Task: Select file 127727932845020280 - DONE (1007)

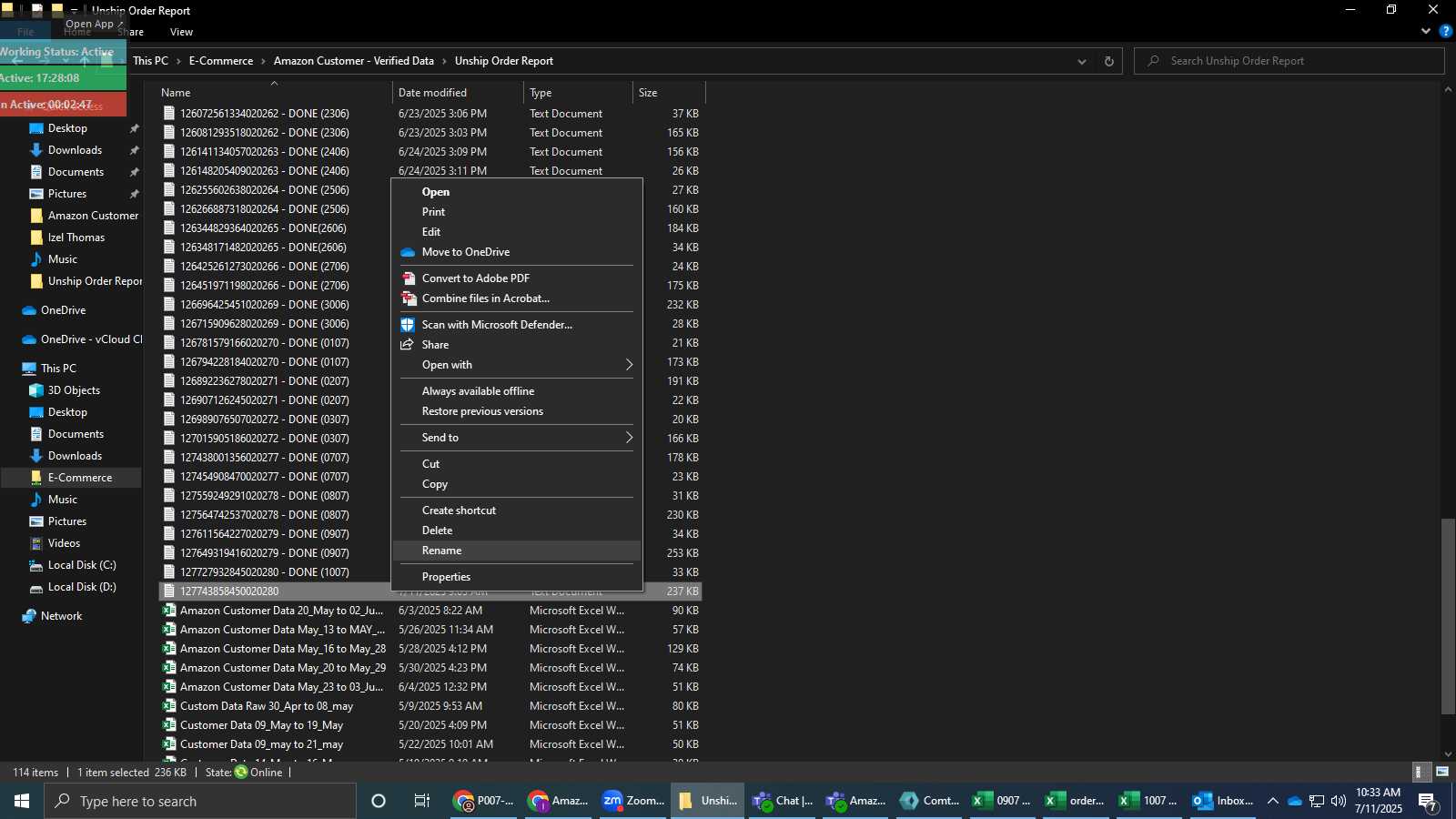Action: (264, 572)
